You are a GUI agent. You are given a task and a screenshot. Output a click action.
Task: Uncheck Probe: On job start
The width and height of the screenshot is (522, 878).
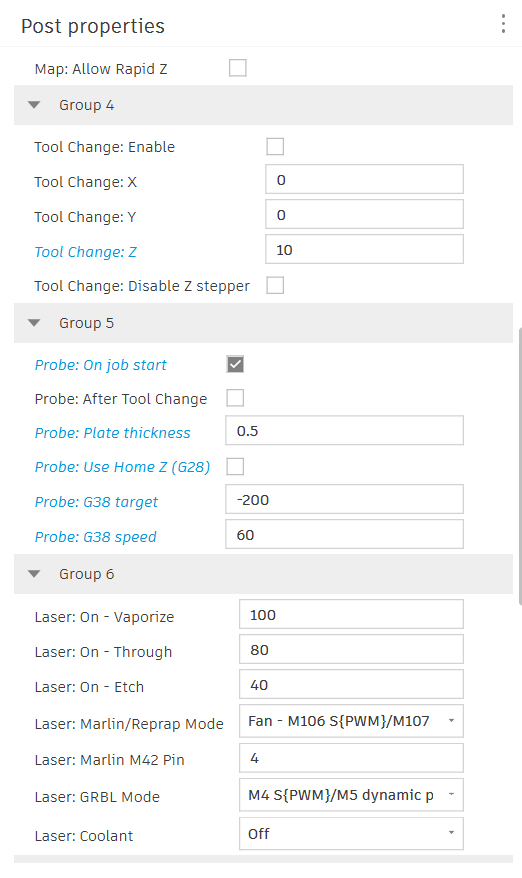coord(235,364)
